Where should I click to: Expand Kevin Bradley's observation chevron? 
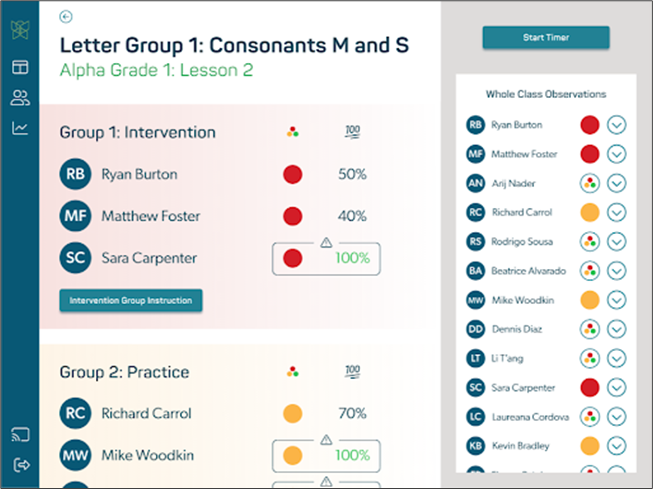(617, 444)
